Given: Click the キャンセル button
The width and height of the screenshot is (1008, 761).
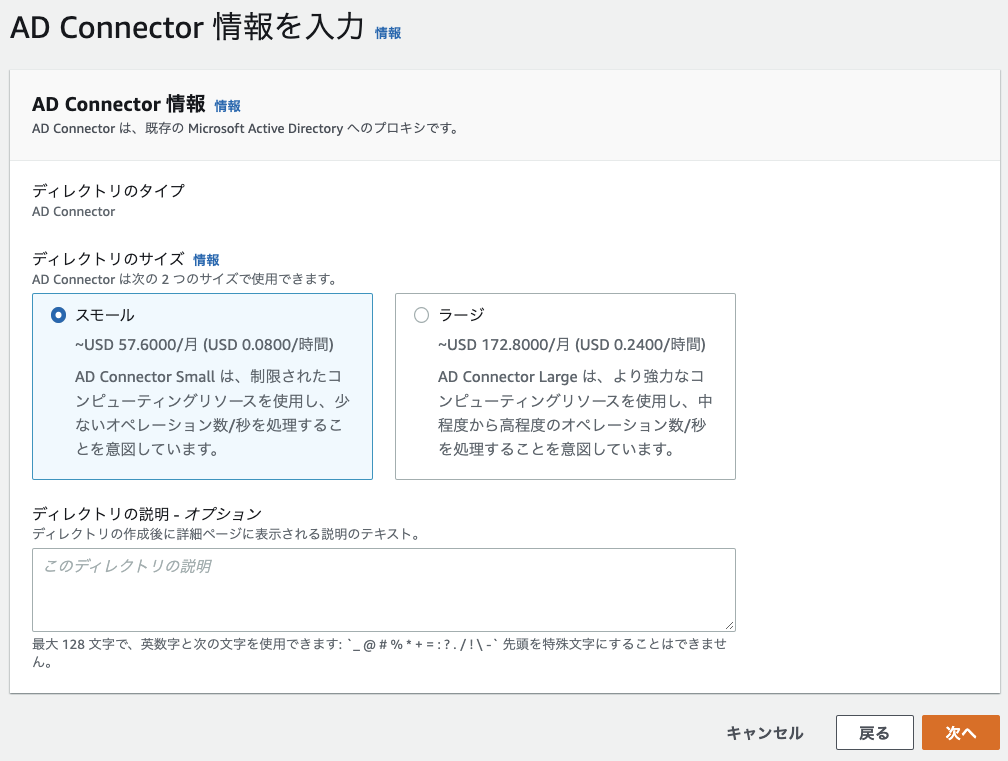Looking at the screenshot, I should click(x=764, y=733).
